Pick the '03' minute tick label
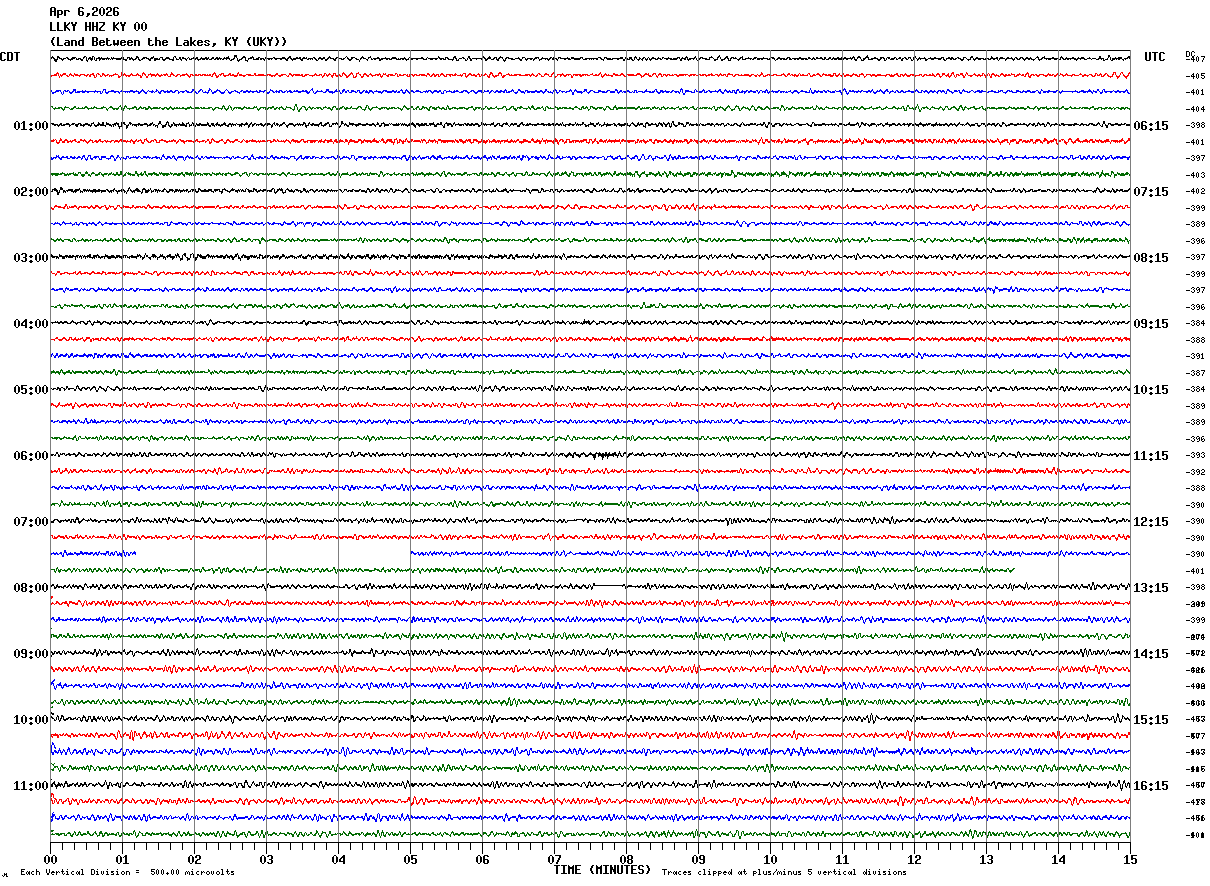 point(266,859)
